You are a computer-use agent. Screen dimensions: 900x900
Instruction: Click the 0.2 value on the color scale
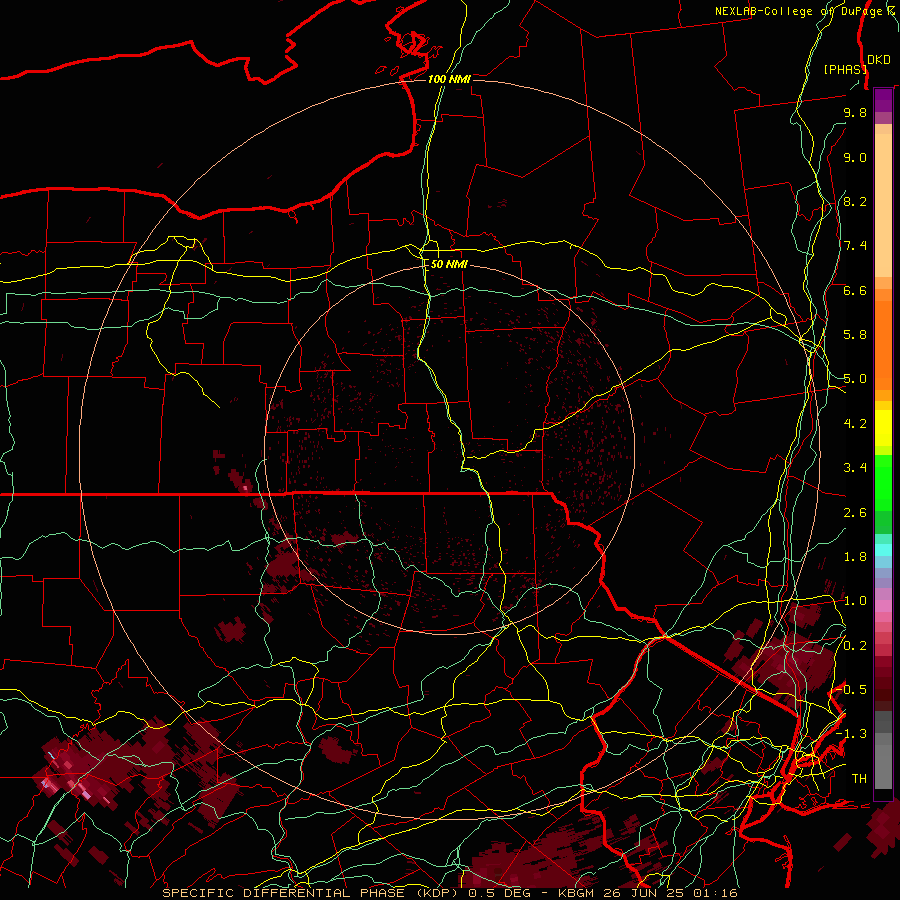(x=855, y=646)
